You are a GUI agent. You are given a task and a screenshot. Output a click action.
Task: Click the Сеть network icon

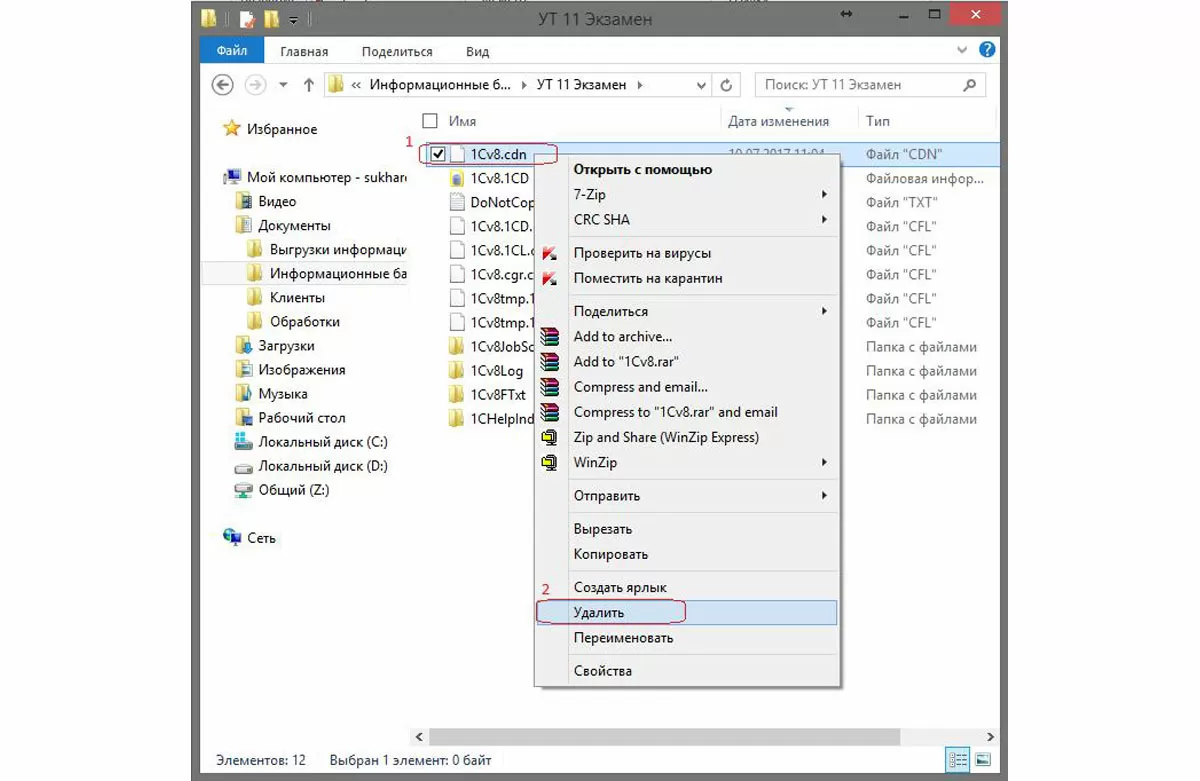232,537
